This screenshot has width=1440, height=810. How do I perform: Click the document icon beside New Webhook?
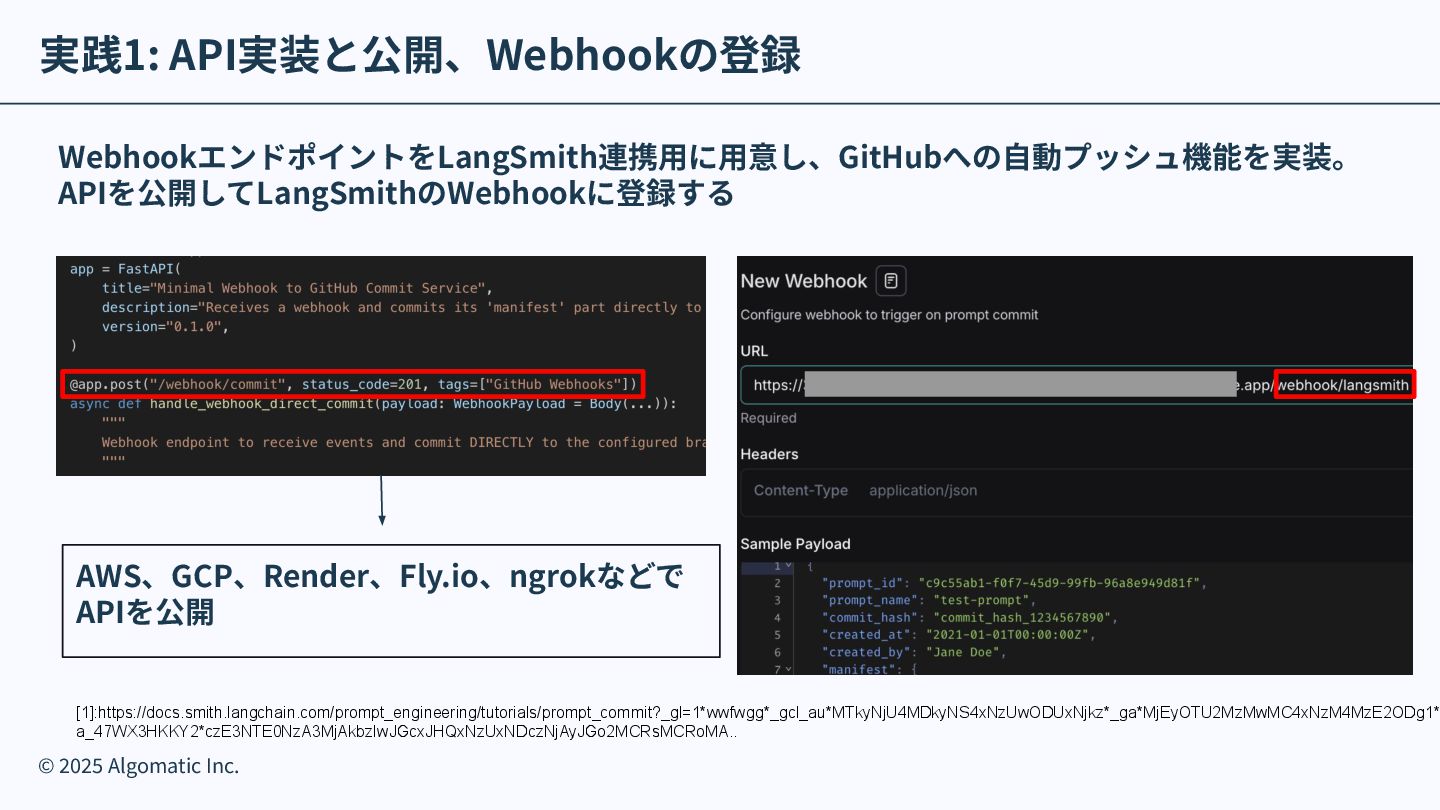[891, 281]
